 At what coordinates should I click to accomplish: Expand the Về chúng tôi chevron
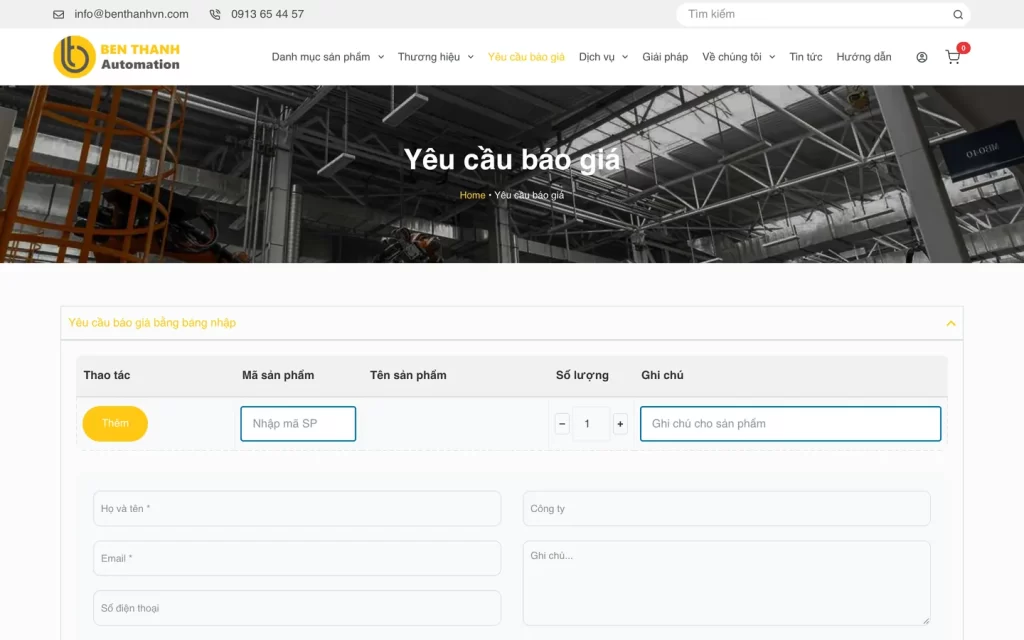(772, 57)
